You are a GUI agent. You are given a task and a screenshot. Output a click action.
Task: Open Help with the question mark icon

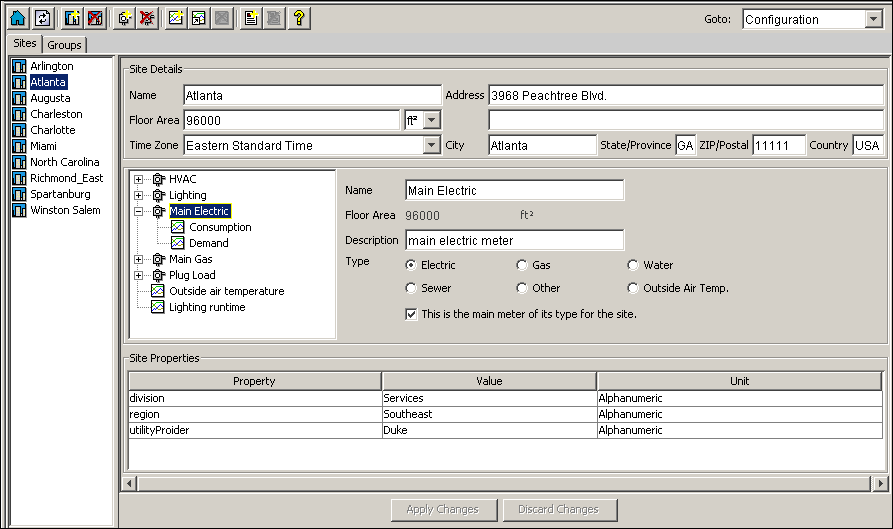pyautogui.click(x=298, y=18)
